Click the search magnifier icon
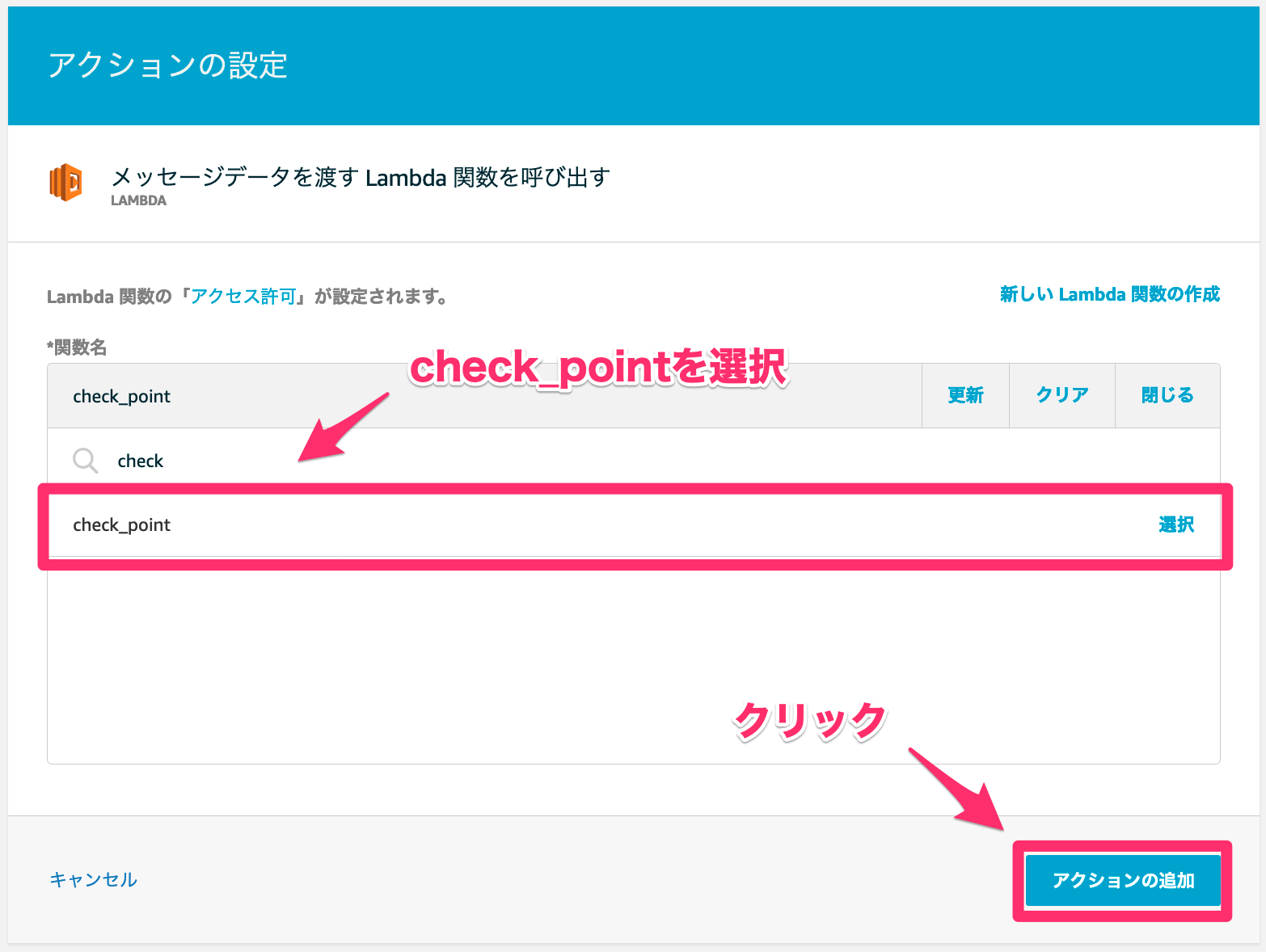 (85, 461)
